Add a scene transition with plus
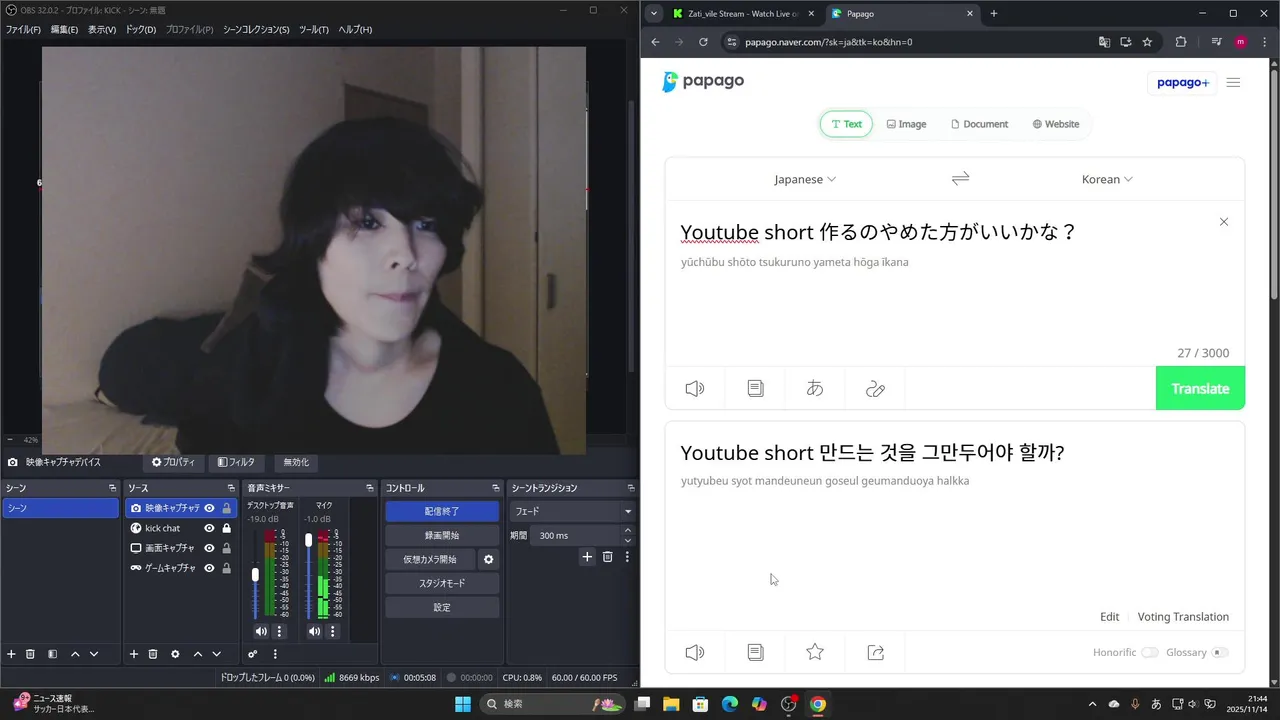This screenshot has height=720, width=1280. (587, 557)
